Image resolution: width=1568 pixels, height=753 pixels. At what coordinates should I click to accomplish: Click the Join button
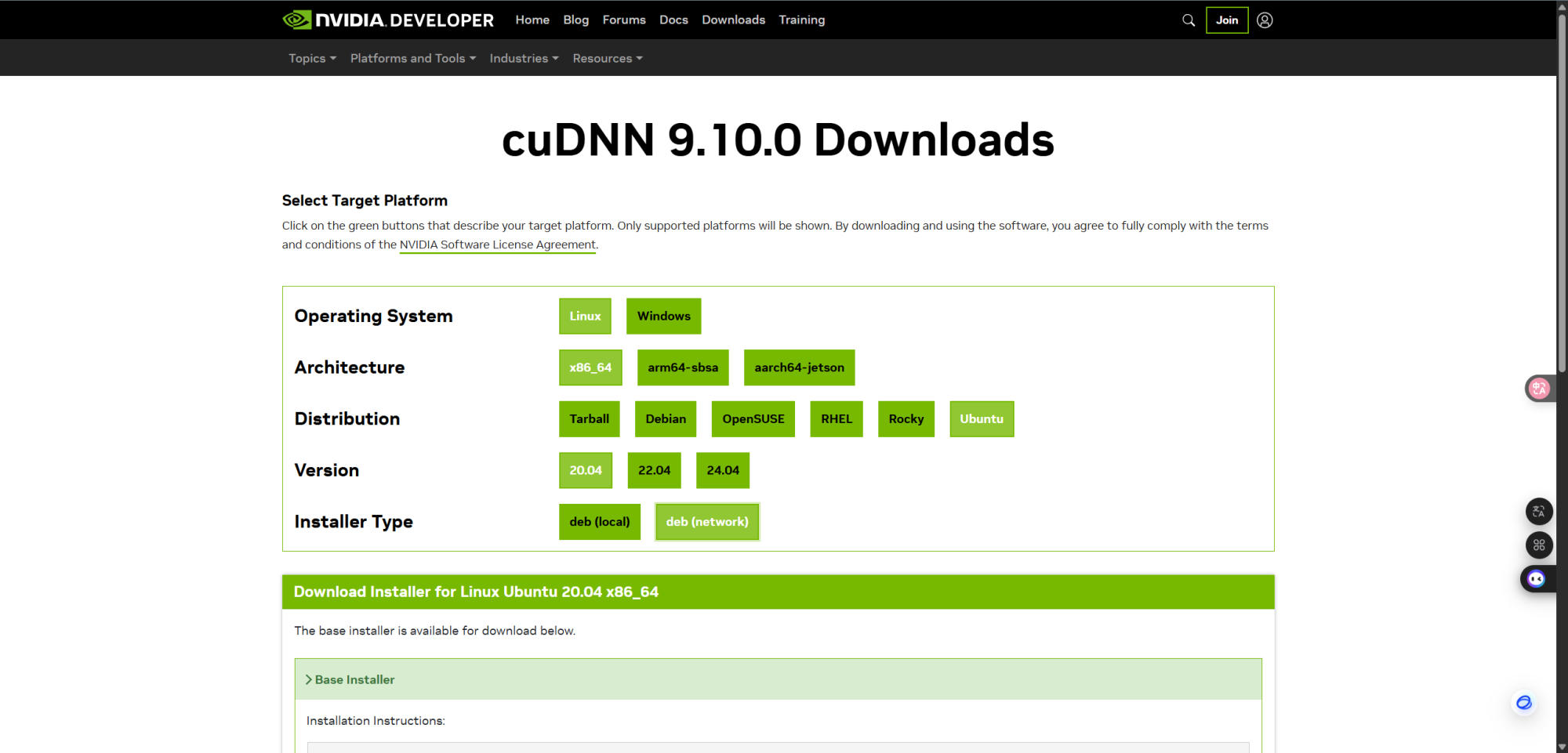pyautogui.click(x=1227, y=20)
